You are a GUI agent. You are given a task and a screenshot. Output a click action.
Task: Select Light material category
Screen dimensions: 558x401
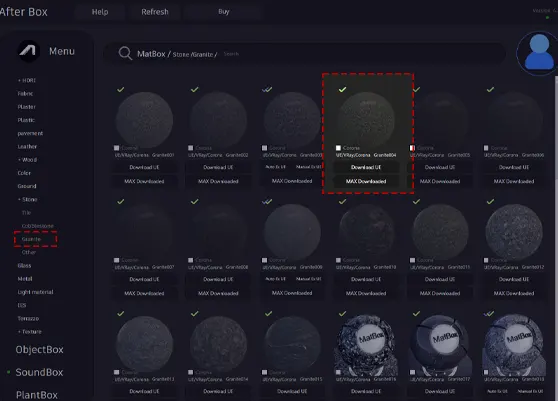[x=35, y=292]
